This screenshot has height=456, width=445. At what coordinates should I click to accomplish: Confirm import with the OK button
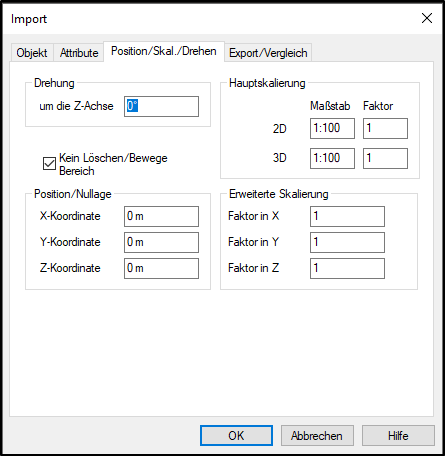point(236,435)
